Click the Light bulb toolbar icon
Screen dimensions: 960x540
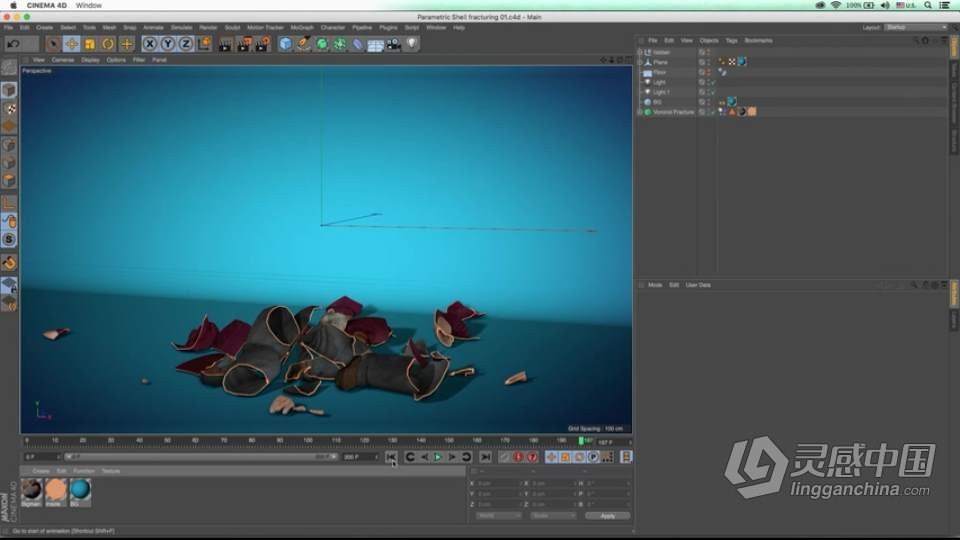pyautogui.click(x=411, y=44)
